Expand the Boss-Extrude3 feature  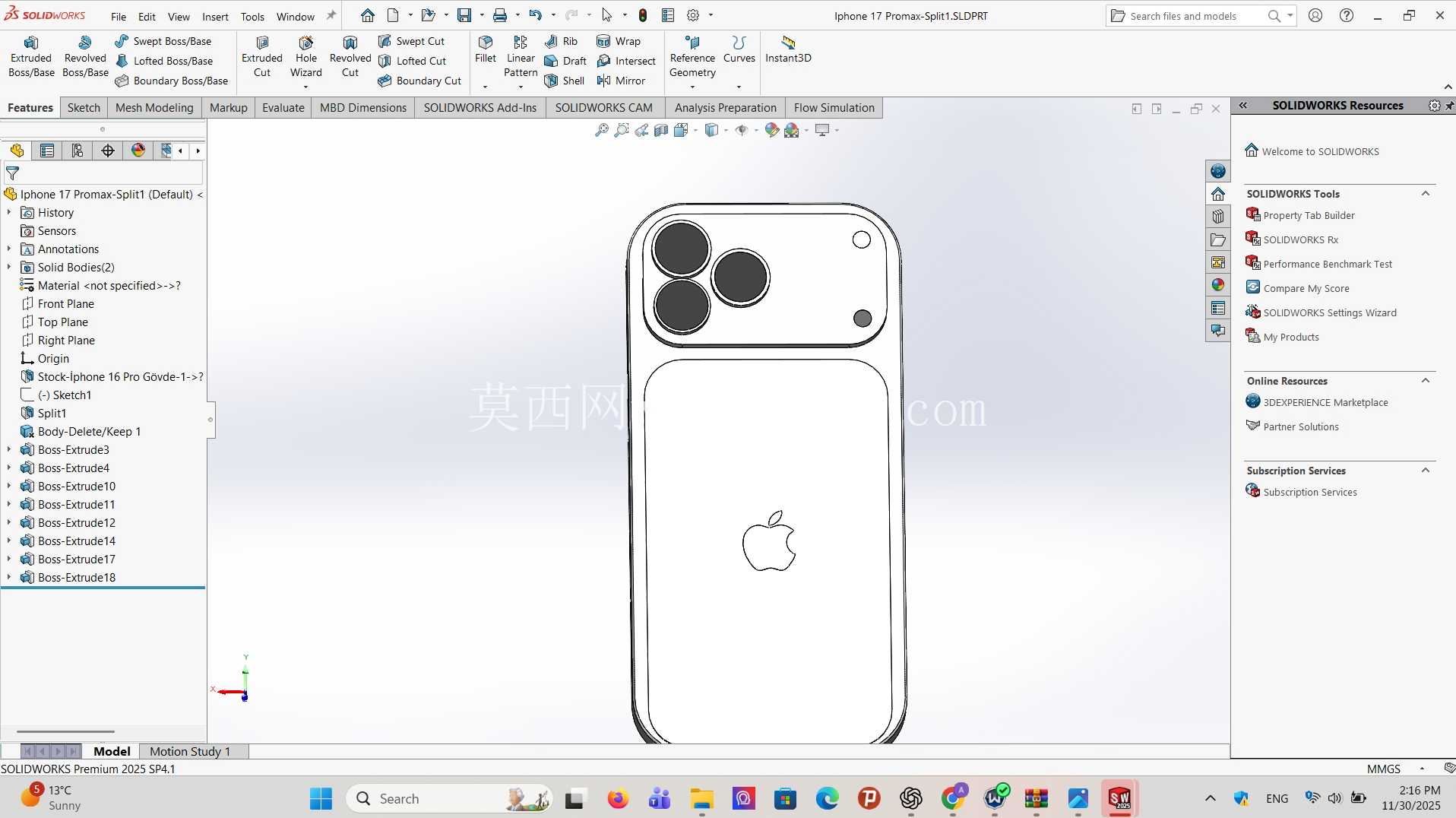click(x=9, y=450)
